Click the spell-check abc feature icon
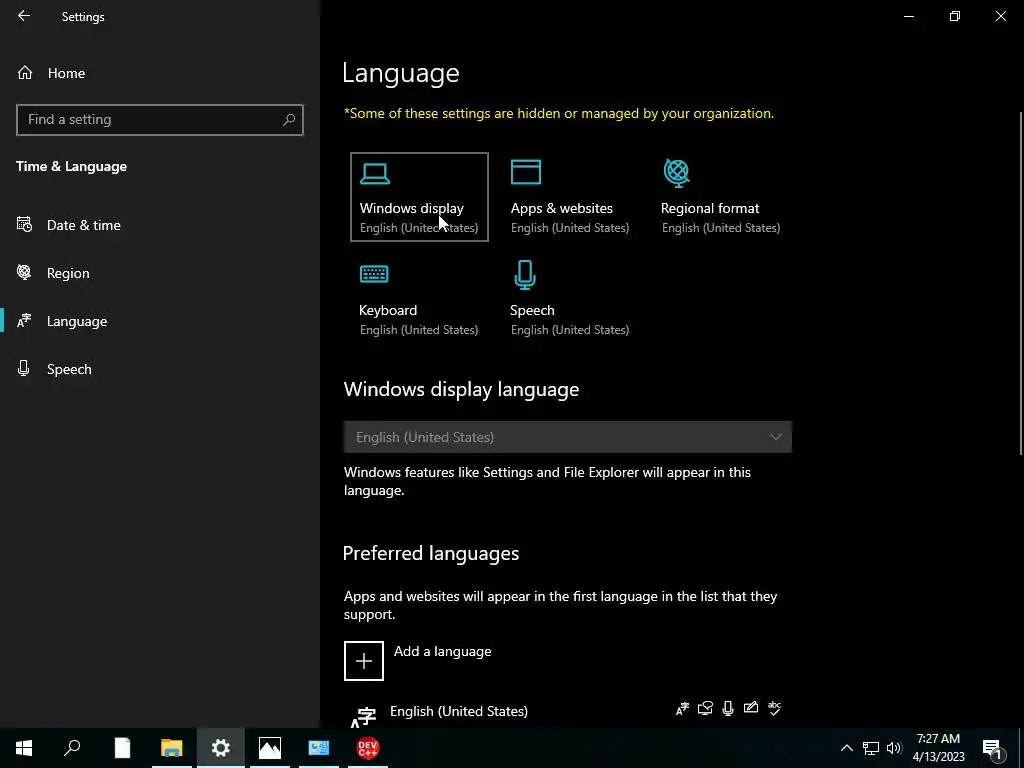1024x768 pixels. pyautogui.click(x=775, y=708)
